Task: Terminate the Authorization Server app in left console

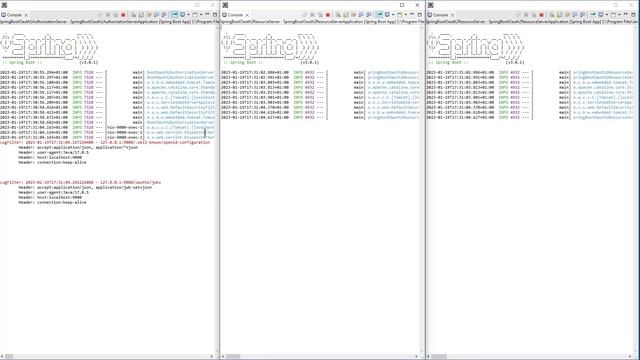Action: (123, 15)
